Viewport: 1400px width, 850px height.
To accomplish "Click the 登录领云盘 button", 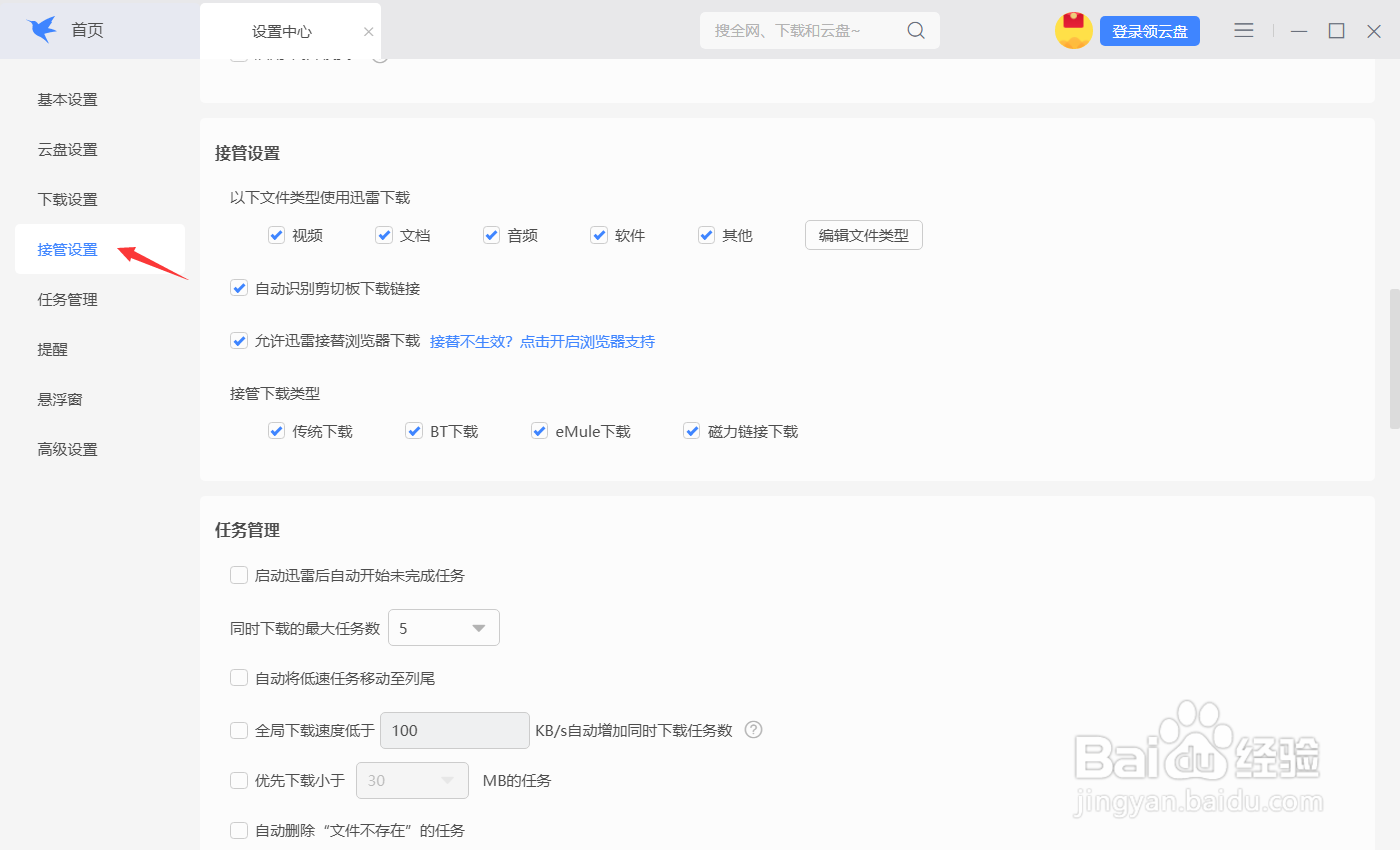I will pos(1150,31).
